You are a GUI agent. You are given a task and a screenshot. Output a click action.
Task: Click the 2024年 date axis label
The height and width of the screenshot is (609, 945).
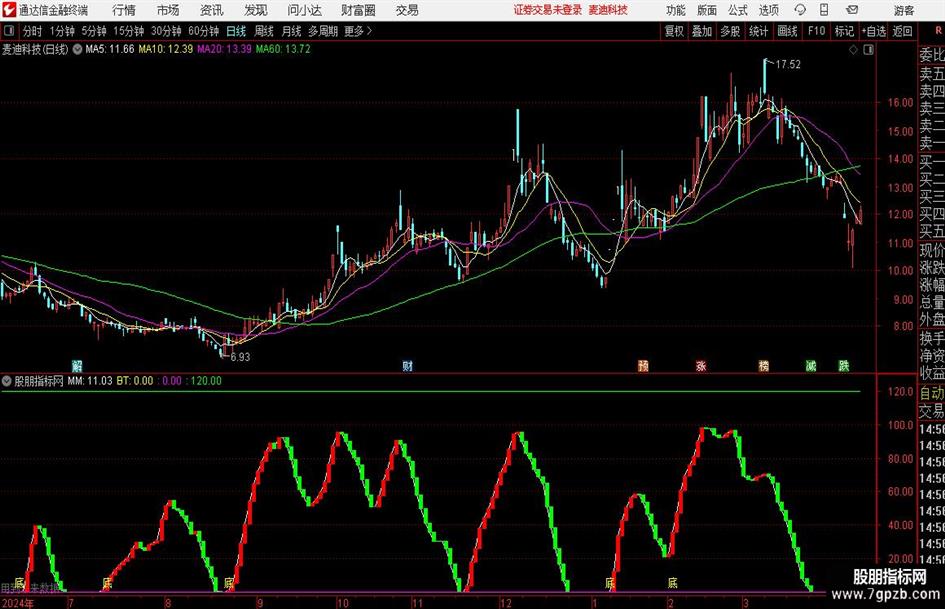(17, 603)
